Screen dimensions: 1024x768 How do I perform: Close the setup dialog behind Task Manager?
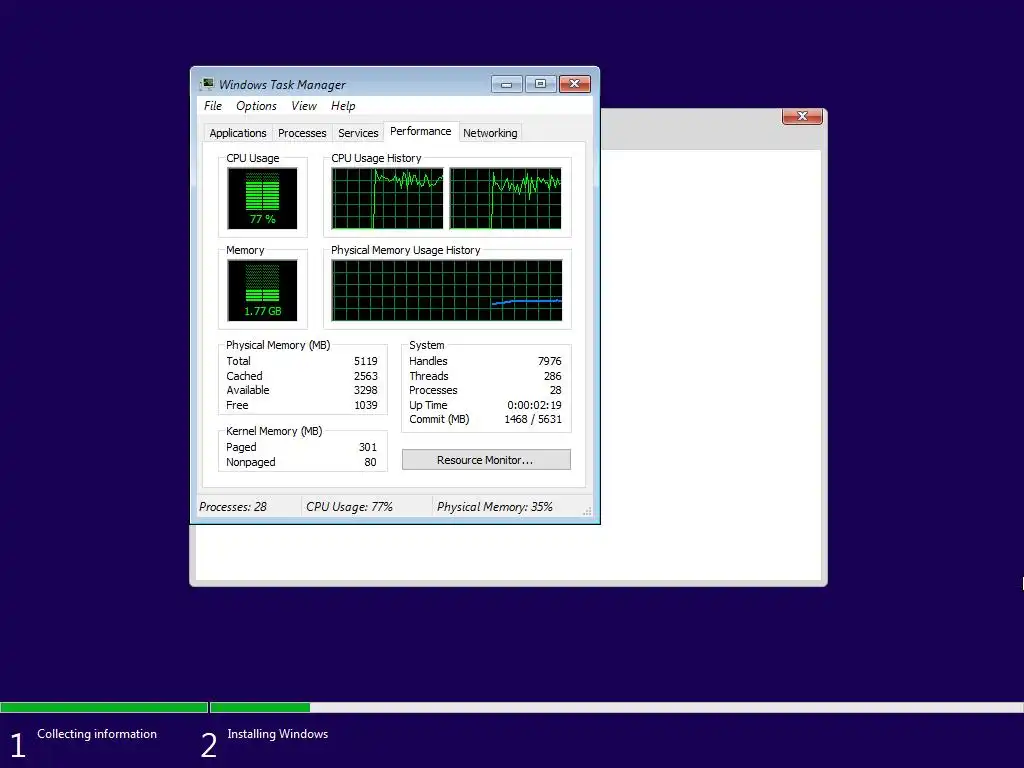tap(802, 116)
